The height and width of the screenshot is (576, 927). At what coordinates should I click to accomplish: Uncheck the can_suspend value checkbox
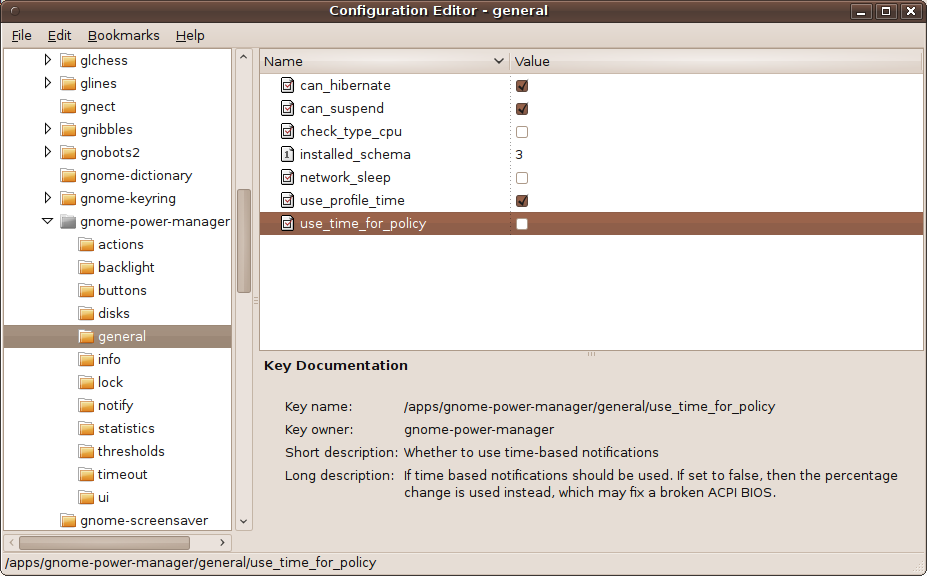tap(522, 109)
